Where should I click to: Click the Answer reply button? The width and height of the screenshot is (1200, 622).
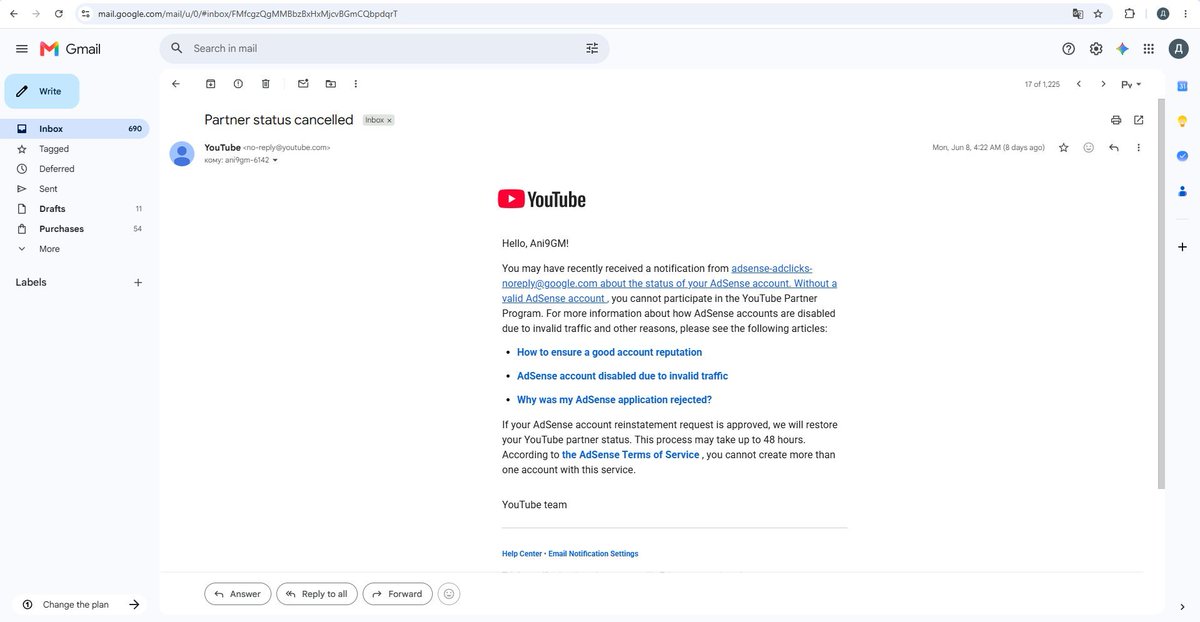237,594
